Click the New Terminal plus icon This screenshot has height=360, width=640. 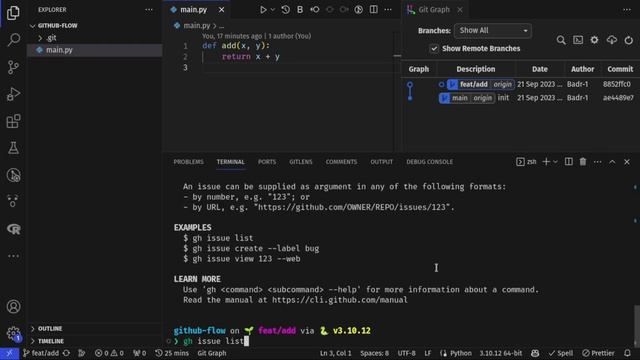pos(546,162)
